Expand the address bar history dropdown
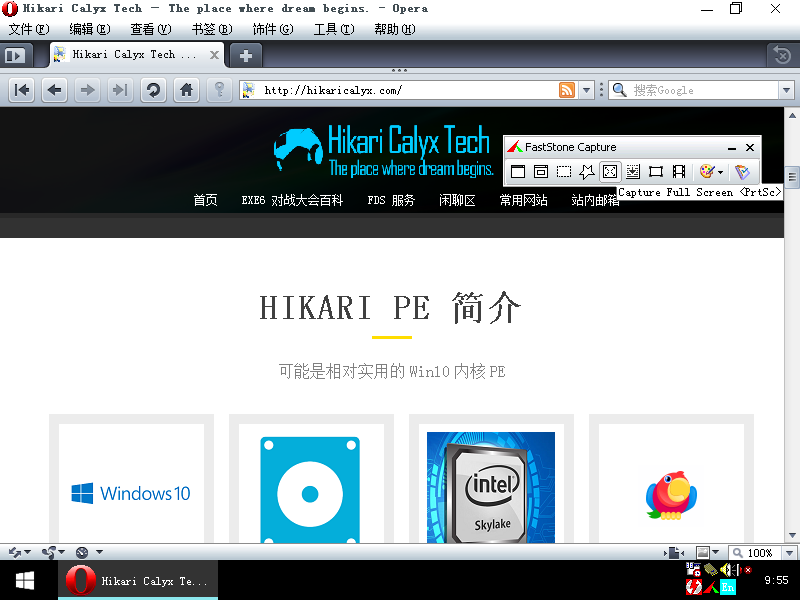 pyautogui.click(x=587, y=90)
